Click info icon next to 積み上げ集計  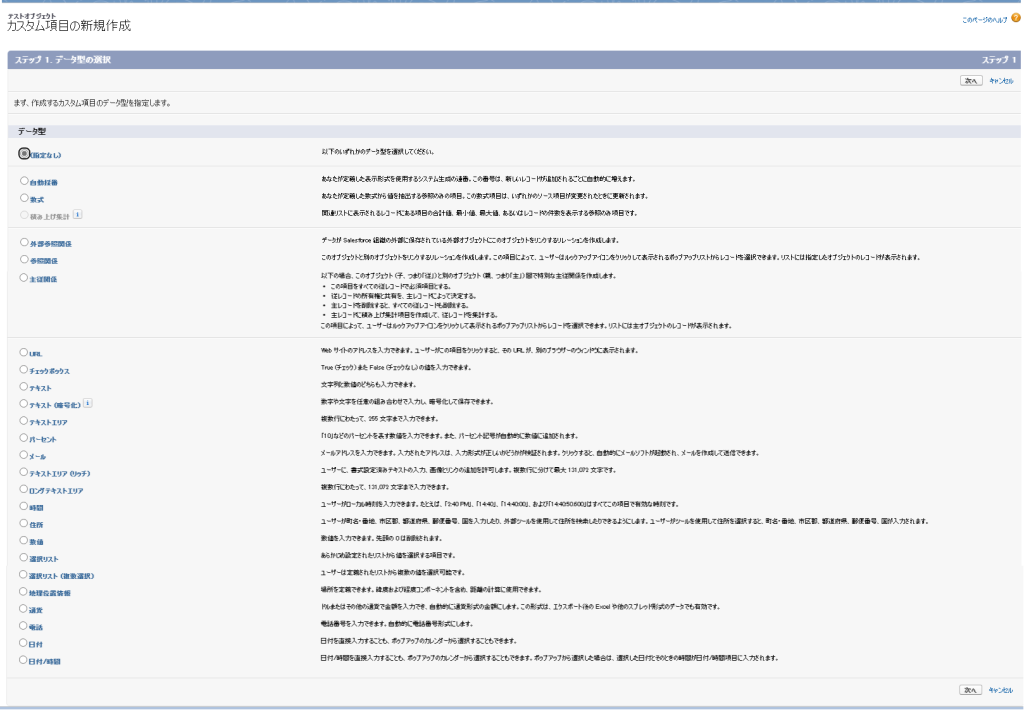tap(78, 213)
